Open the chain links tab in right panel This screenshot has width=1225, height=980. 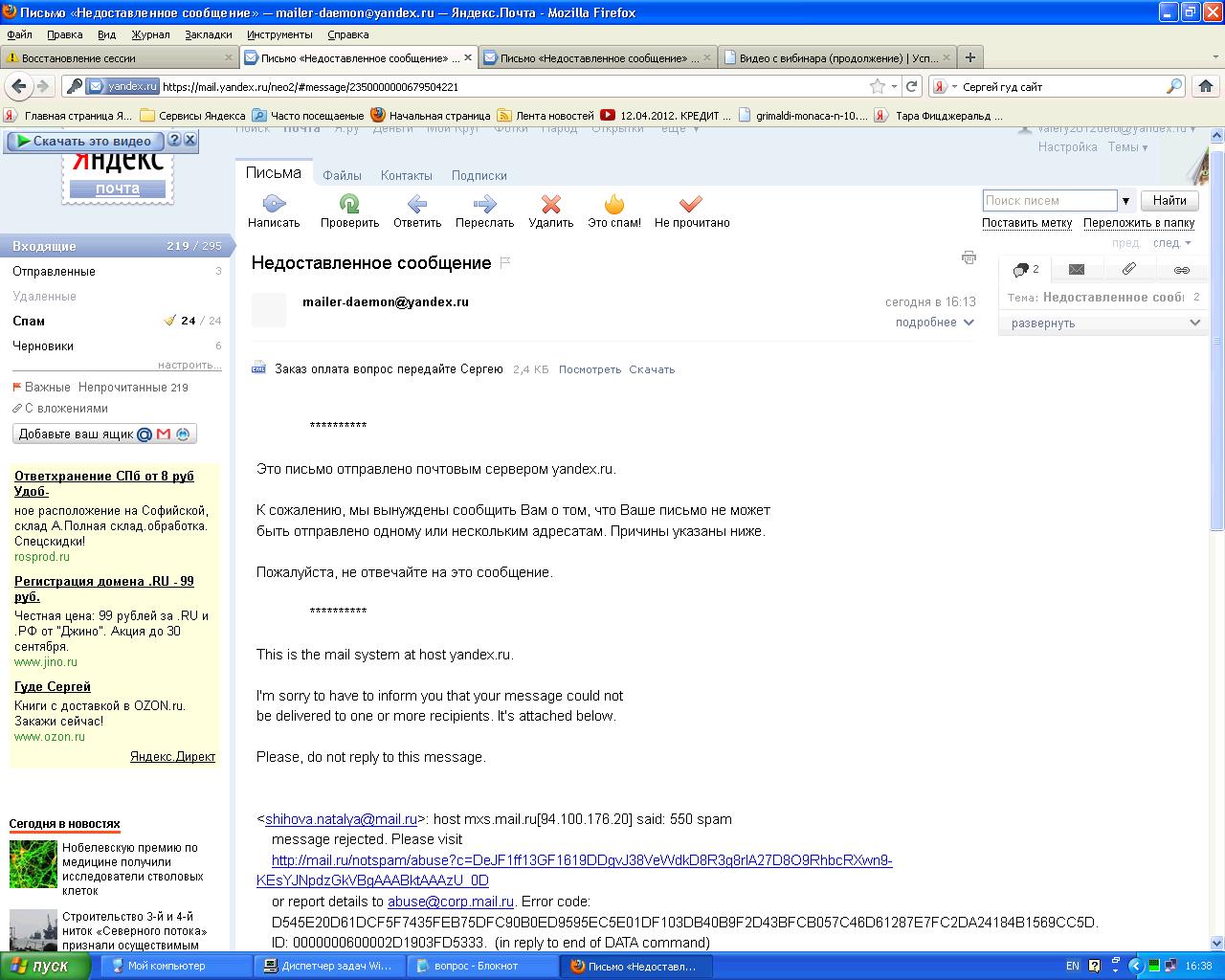pos(1182,270)
